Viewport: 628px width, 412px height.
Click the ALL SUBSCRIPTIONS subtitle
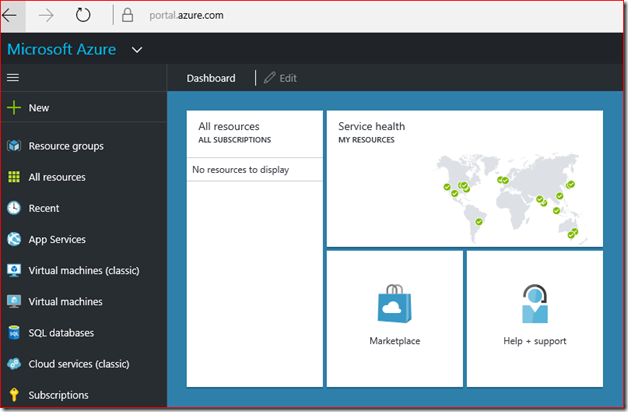point(235,140)
